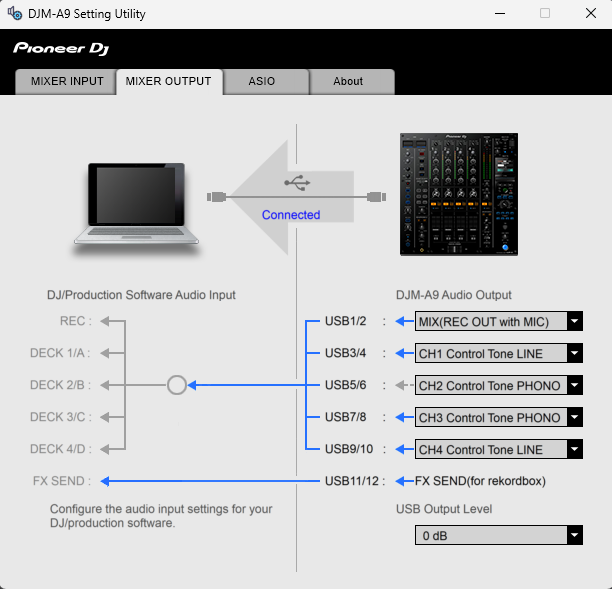Minimize the DJM-A9 Setting Utility window
Viewport: 612px width, 589px height.
pyautogui.click(x=500, y=14)
